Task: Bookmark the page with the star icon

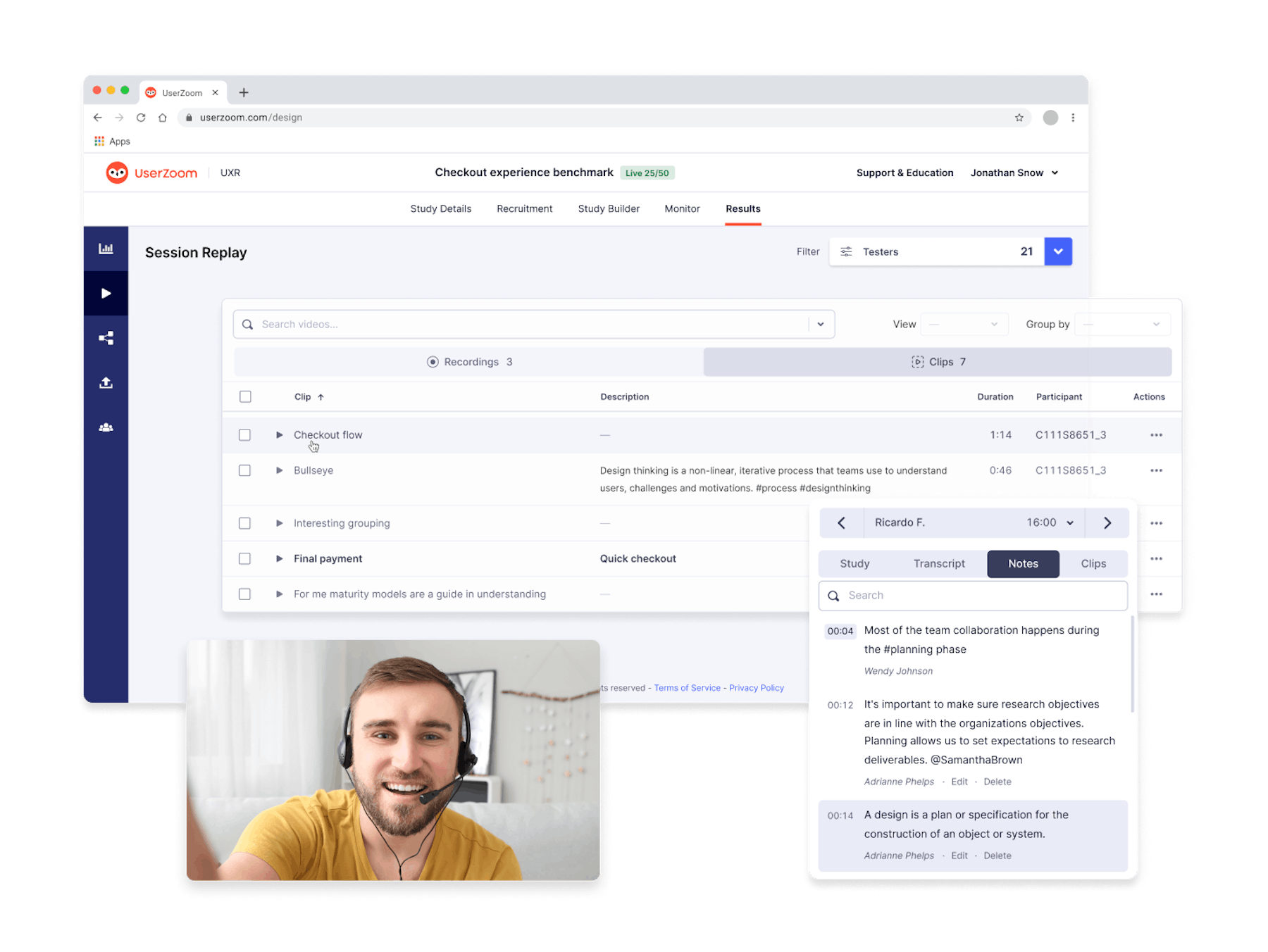Action: [1019, 118]
